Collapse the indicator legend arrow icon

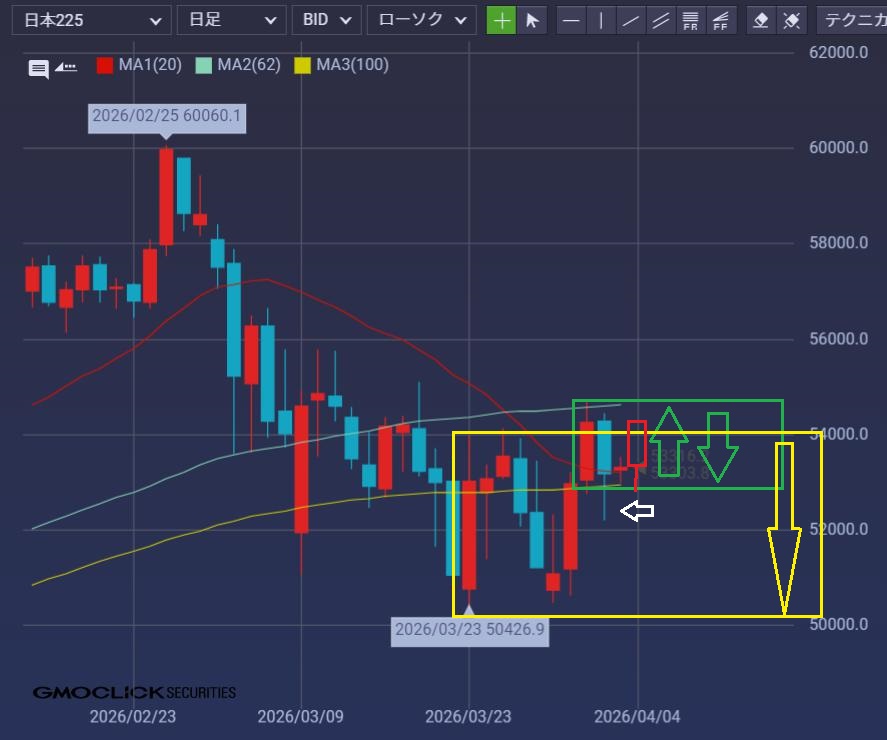(66, 67)
